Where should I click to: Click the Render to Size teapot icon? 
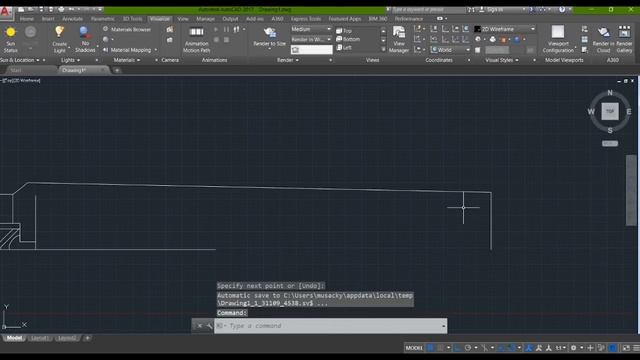click(x=269, y=32)
